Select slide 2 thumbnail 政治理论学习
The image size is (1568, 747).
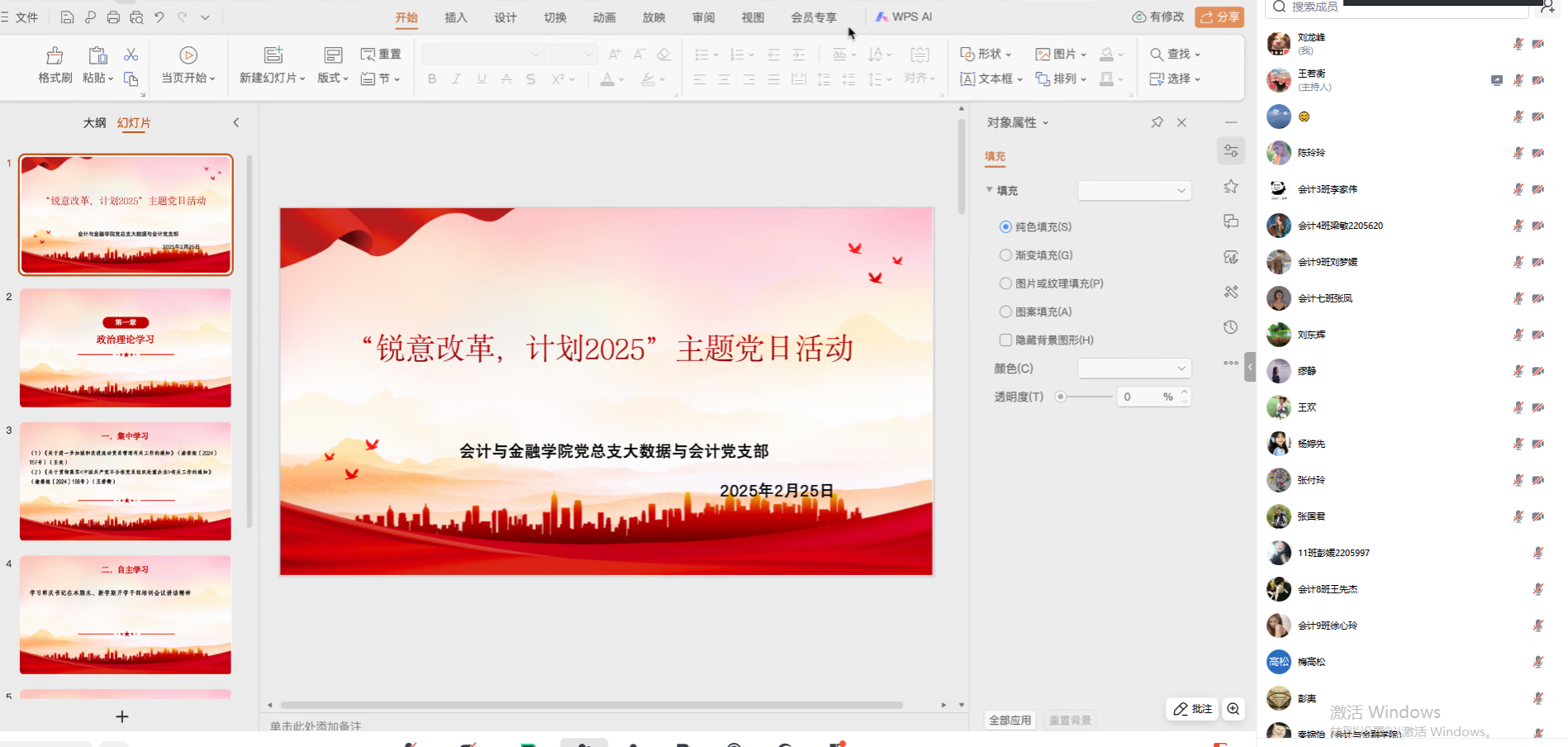126,348
